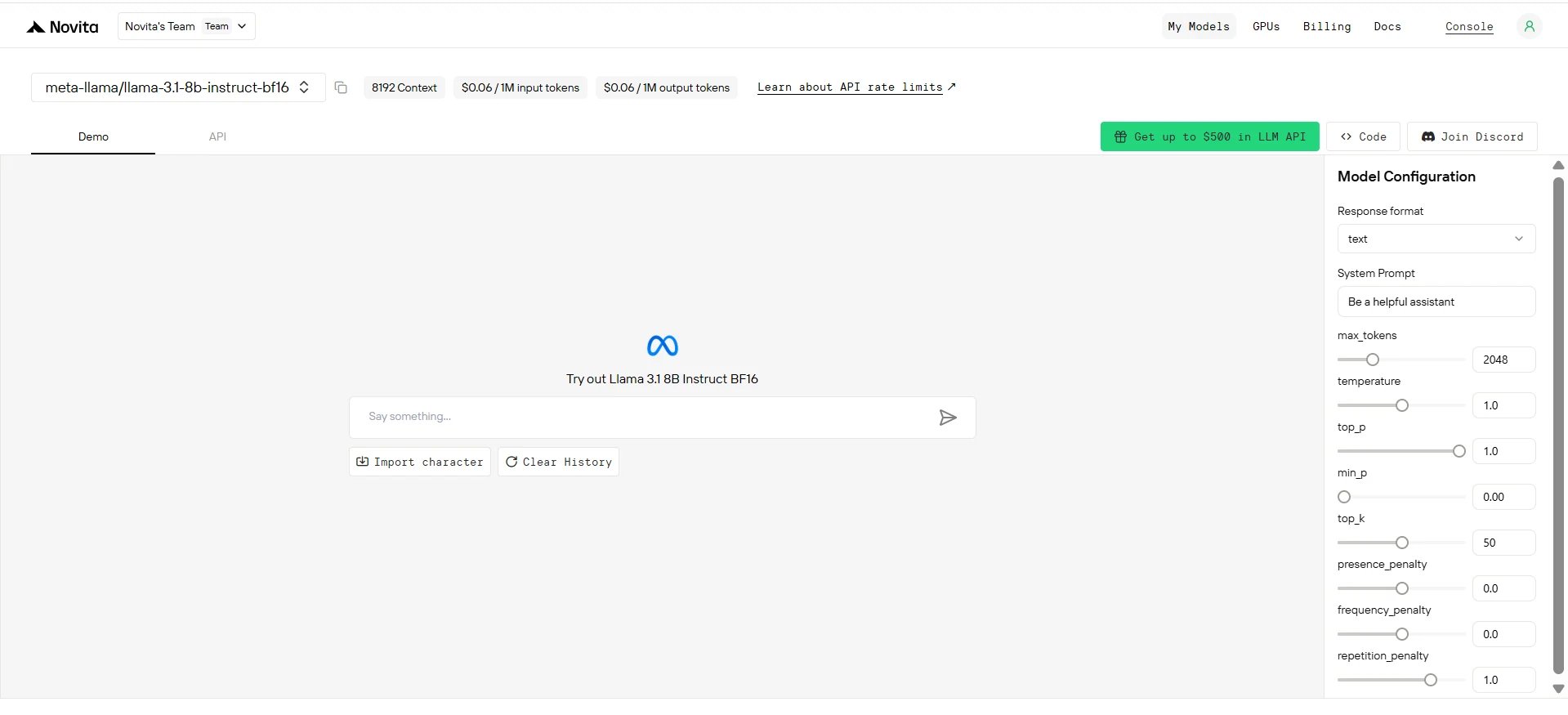Click the presence_penalty slider handle

tap(1402, 588)
